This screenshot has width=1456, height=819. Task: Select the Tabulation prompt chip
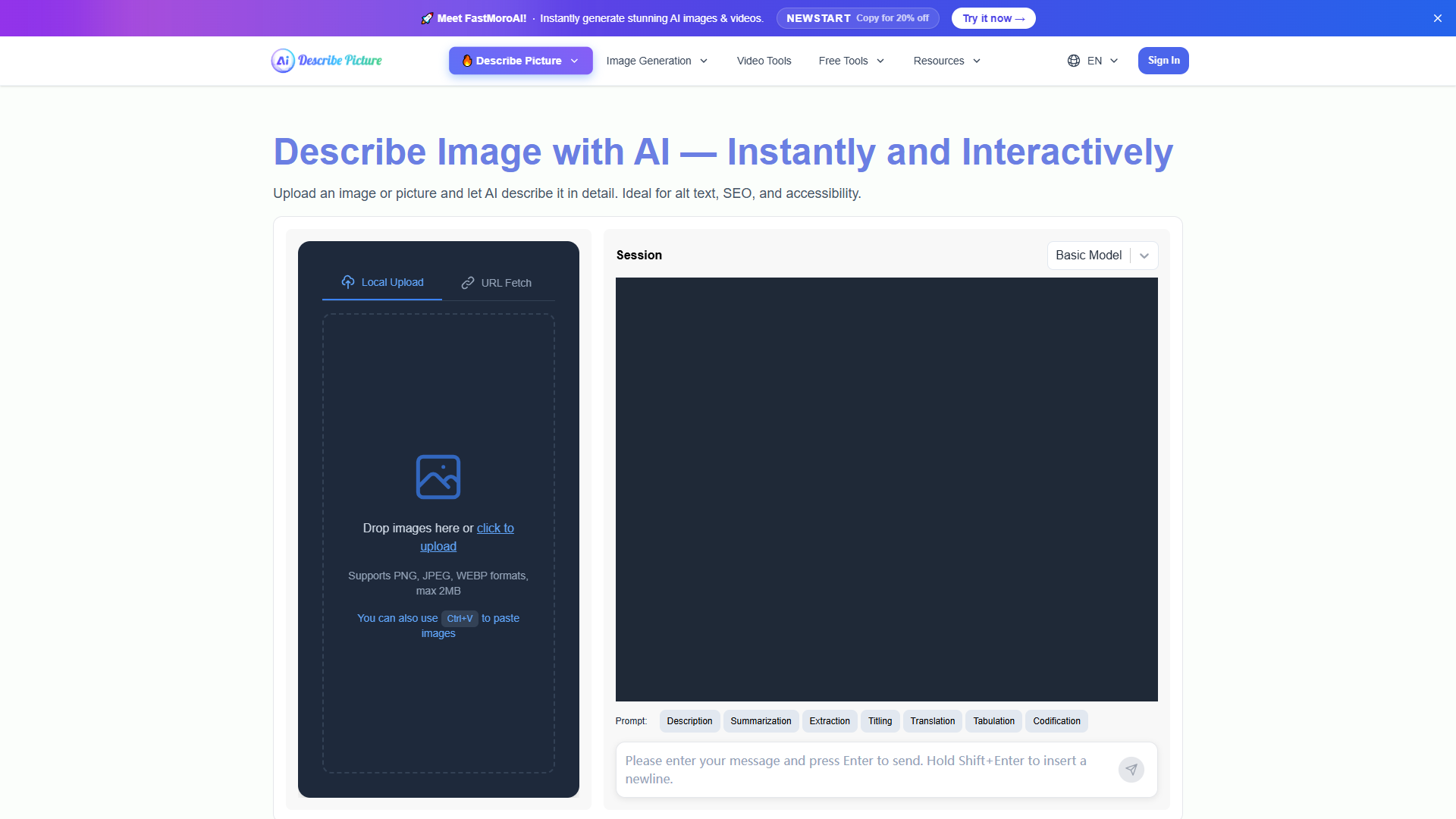tap(993, 721)
